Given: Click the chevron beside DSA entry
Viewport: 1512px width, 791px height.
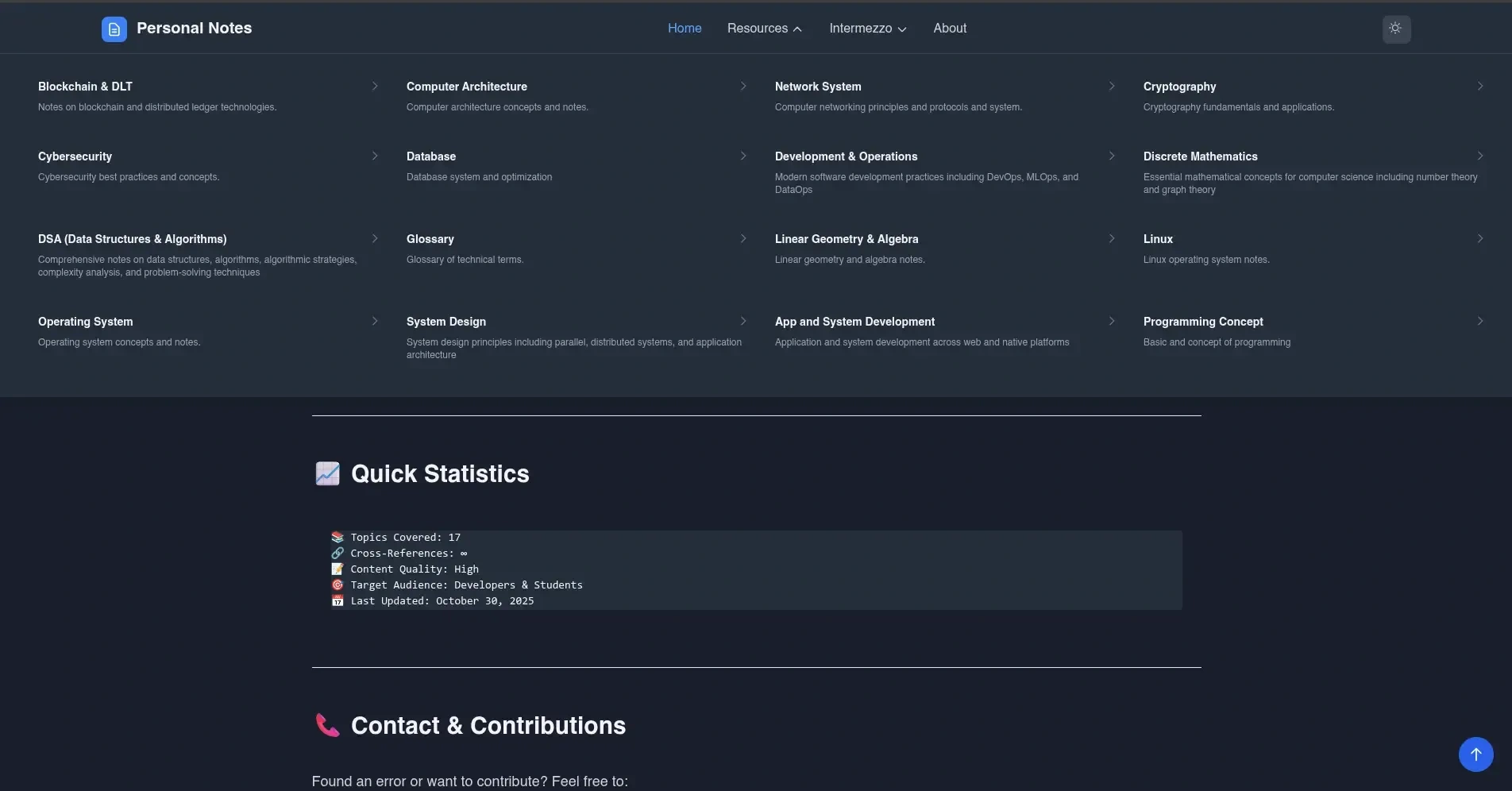Looking at the screenshot, I should click(375, 238).
